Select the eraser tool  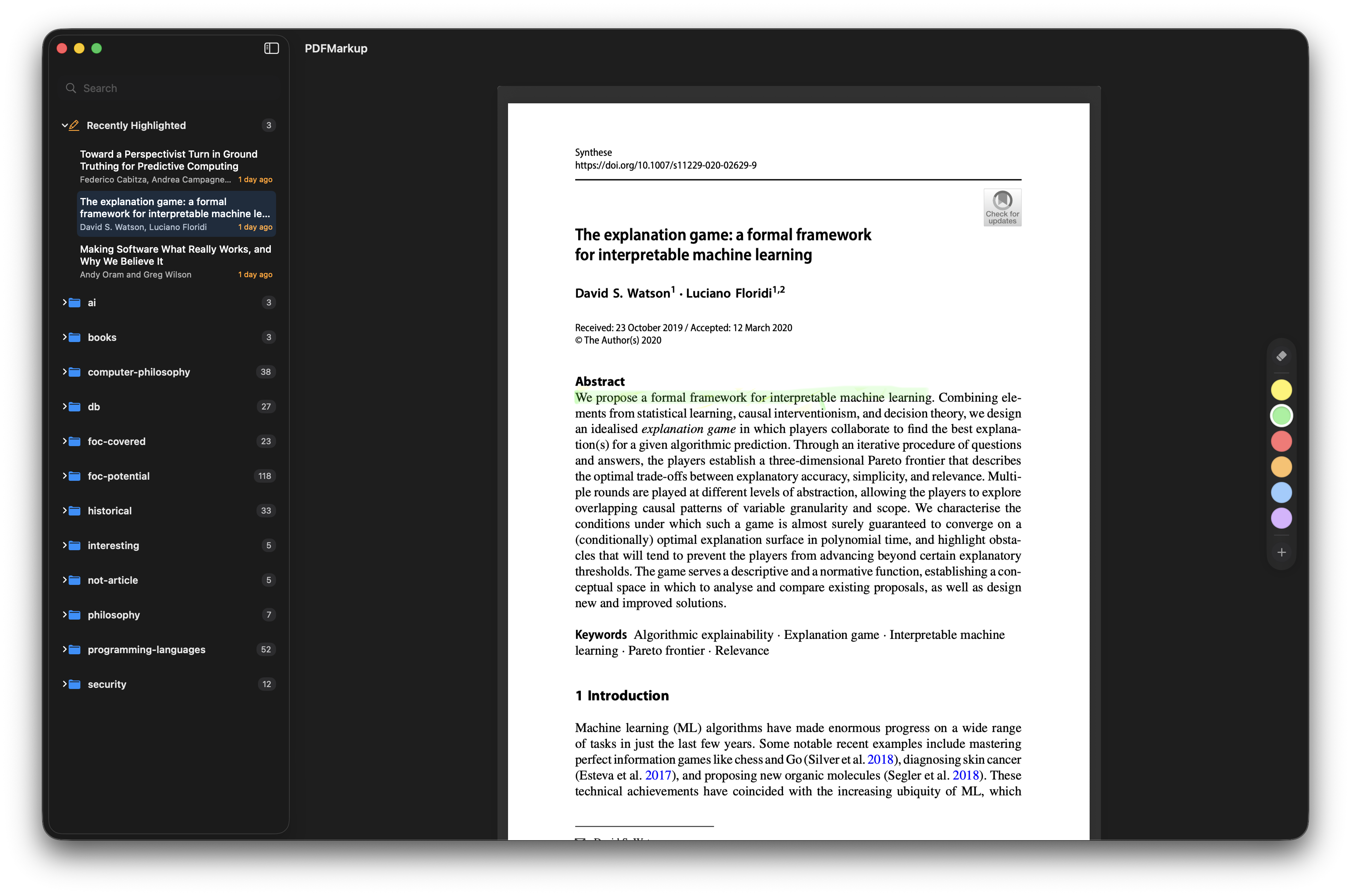point(1281,356)
